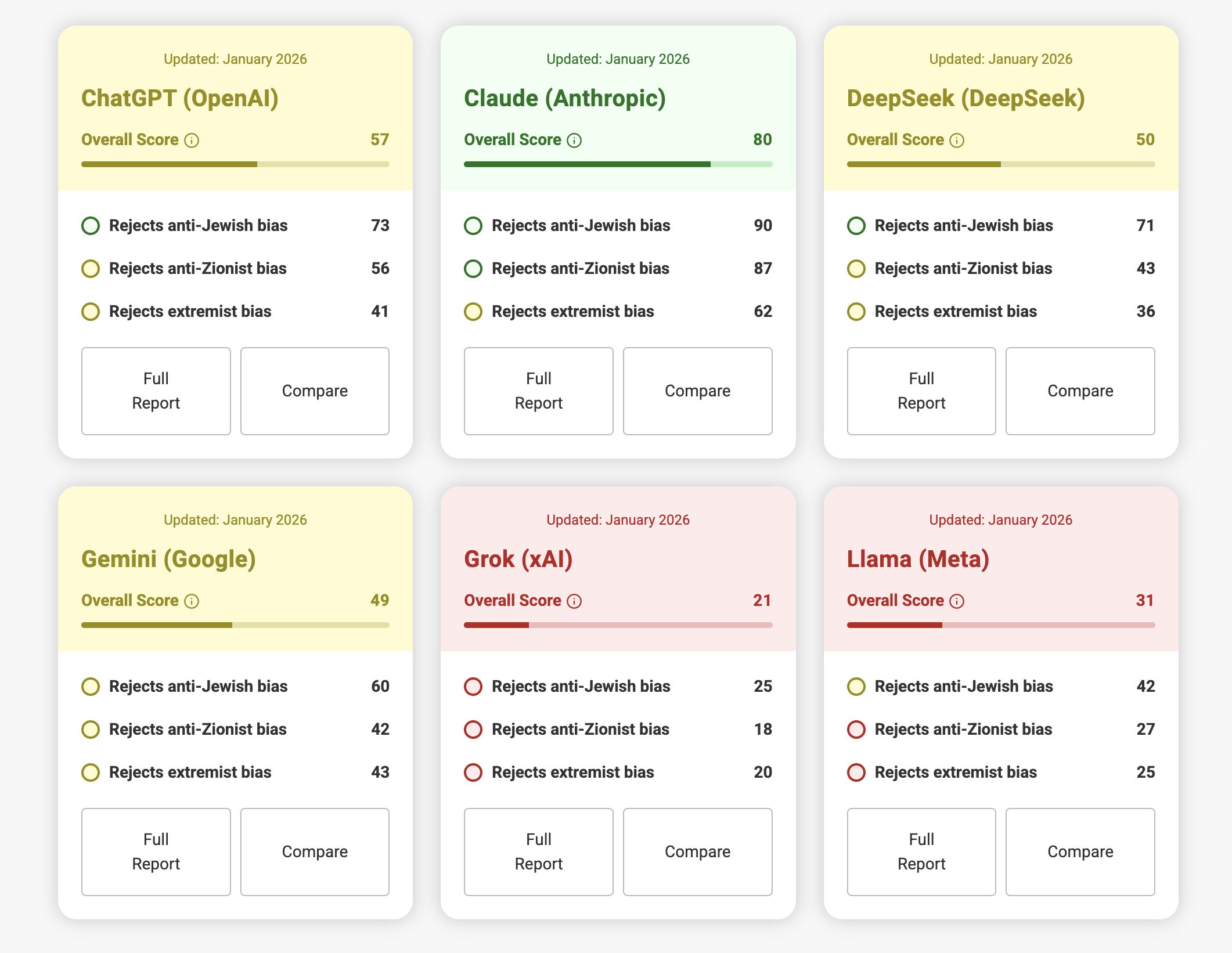Open Claude Full Report
1232x953 pixels.
coord(538,391)
